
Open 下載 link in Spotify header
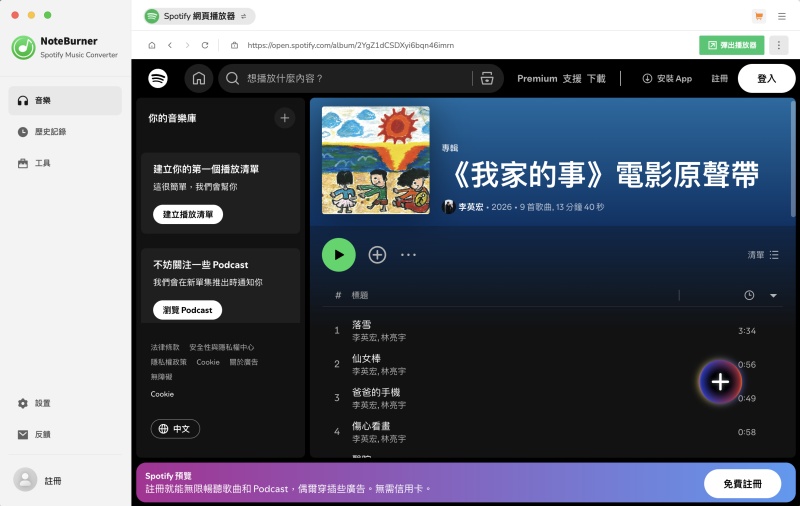(596, 79)
